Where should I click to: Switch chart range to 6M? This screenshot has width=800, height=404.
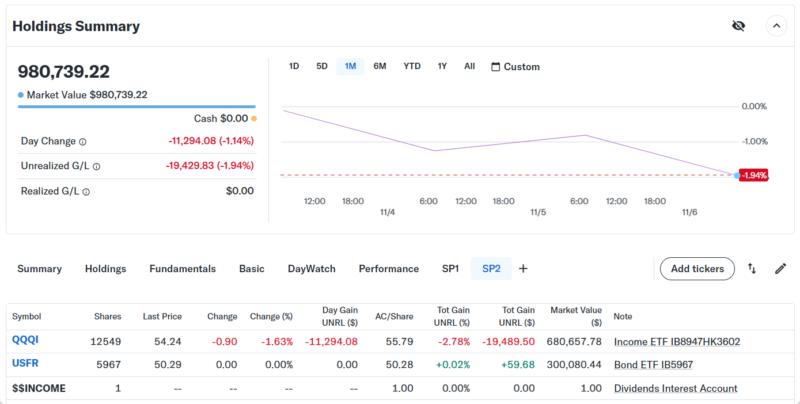click(x=380, y=67)
